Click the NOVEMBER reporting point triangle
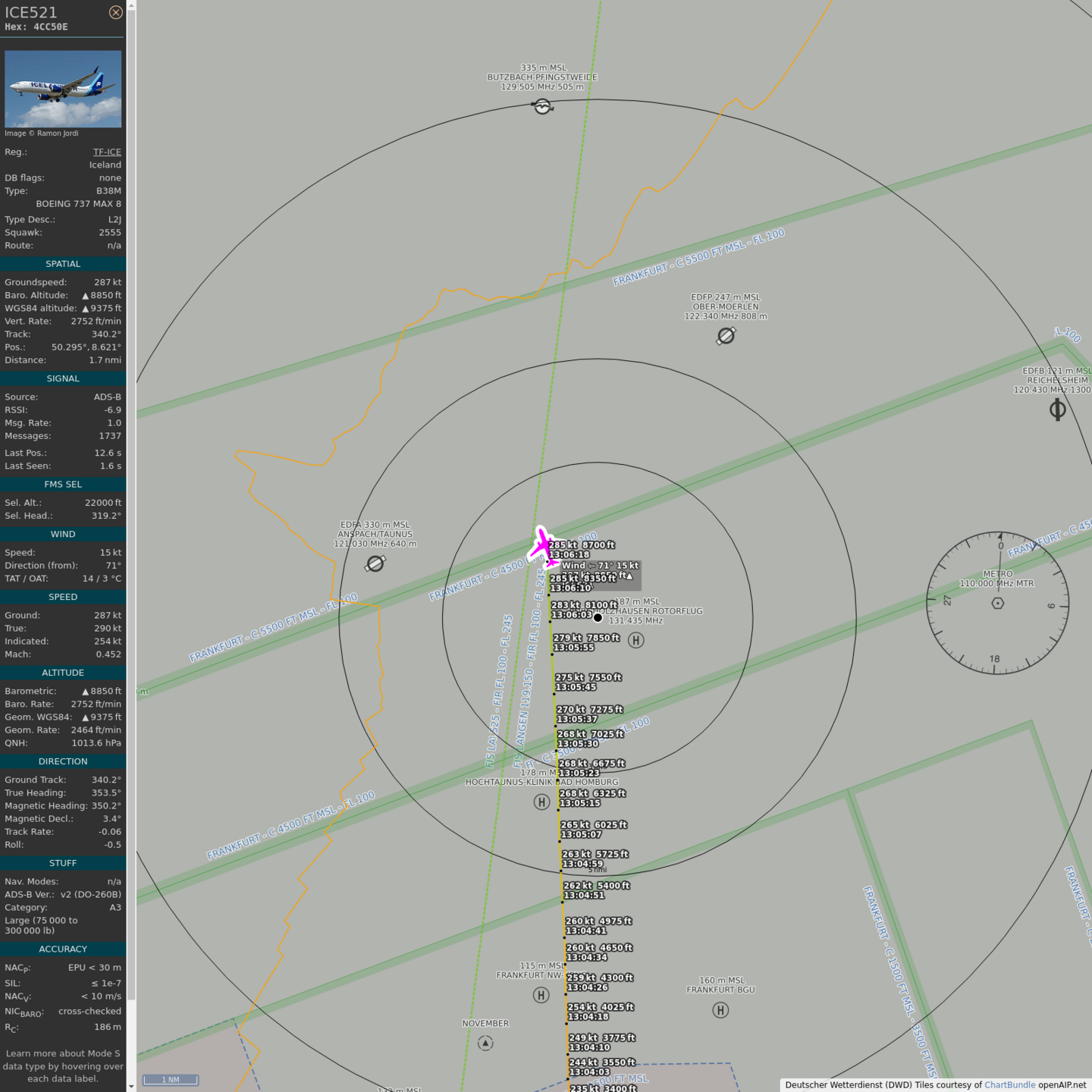The width and height of the screenshot is (1092, 1092). pyautogui.click(x=485, y=1043)
